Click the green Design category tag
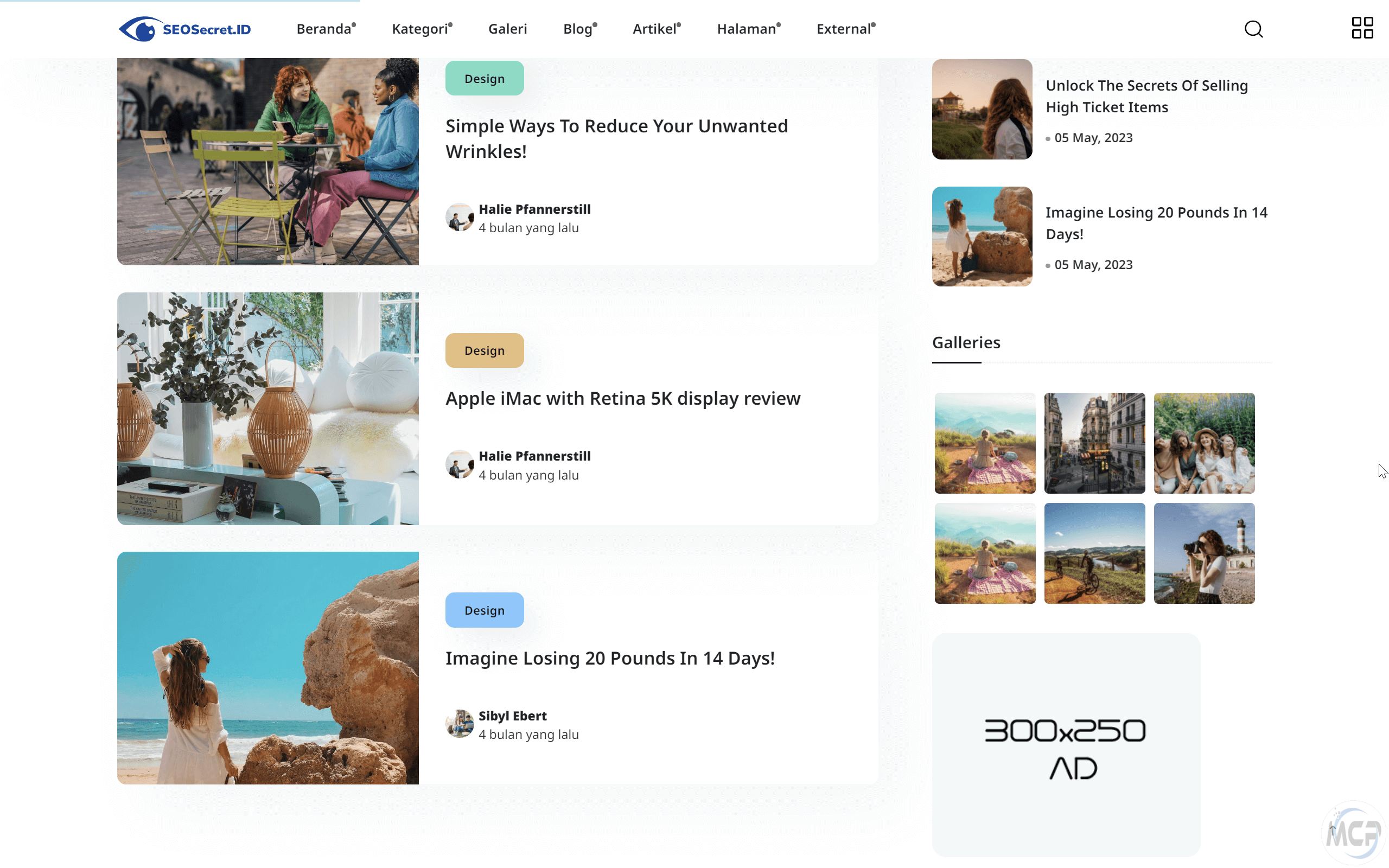 click(485, 79)
